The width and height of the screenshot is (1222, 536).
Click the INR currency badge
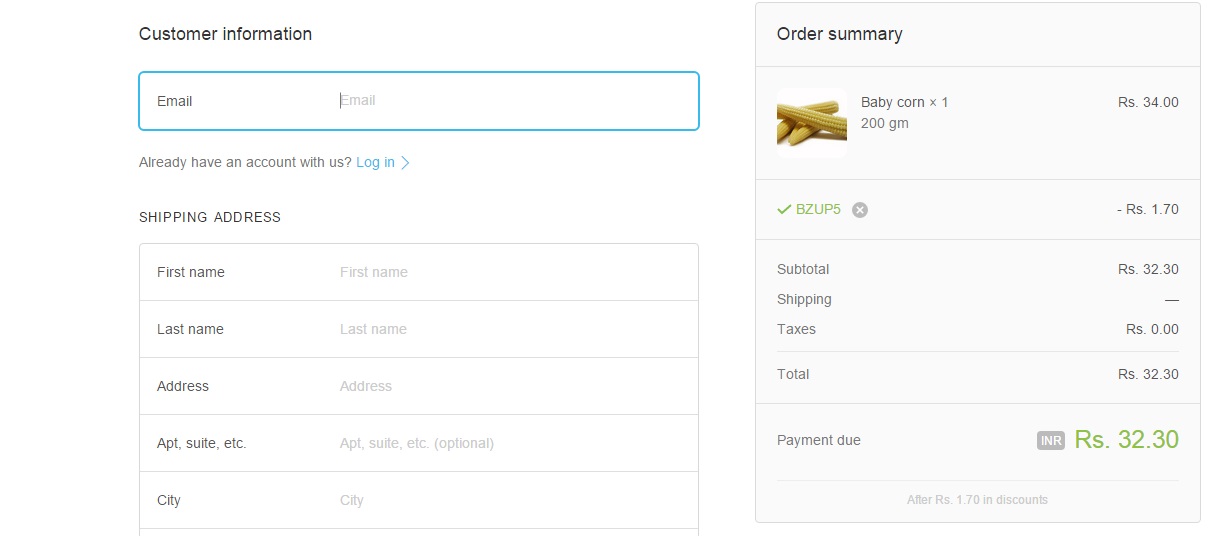[x=1051, y=441]
